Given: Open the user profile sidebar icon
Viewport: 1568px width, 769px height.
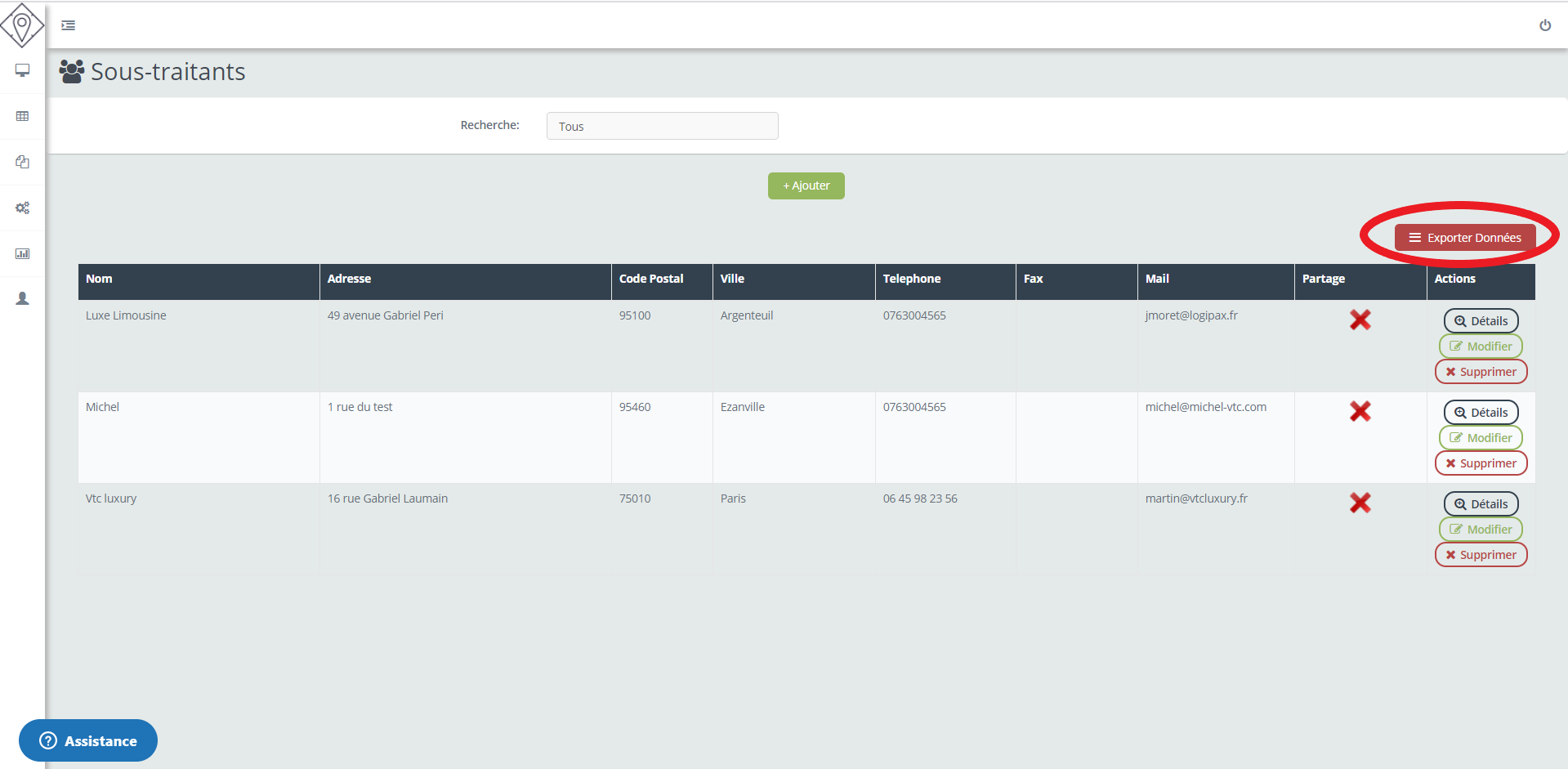Looking at the screenshot, I should pos(22,299).
